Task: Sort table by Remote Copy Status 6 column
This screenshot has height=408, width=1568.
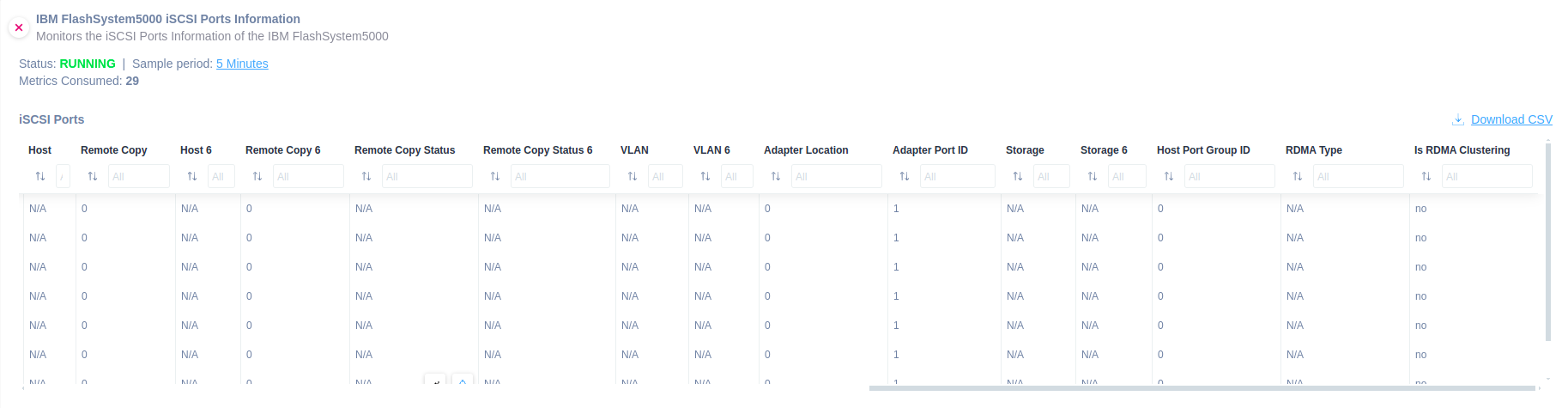Action: pyautogui.click(x=495, y=176)
